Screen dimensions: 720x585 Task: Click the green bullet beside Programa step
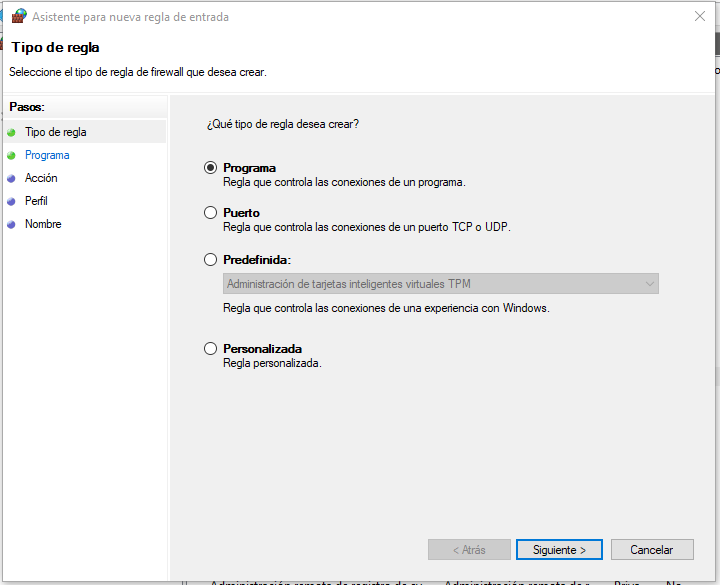coord(11,155)
